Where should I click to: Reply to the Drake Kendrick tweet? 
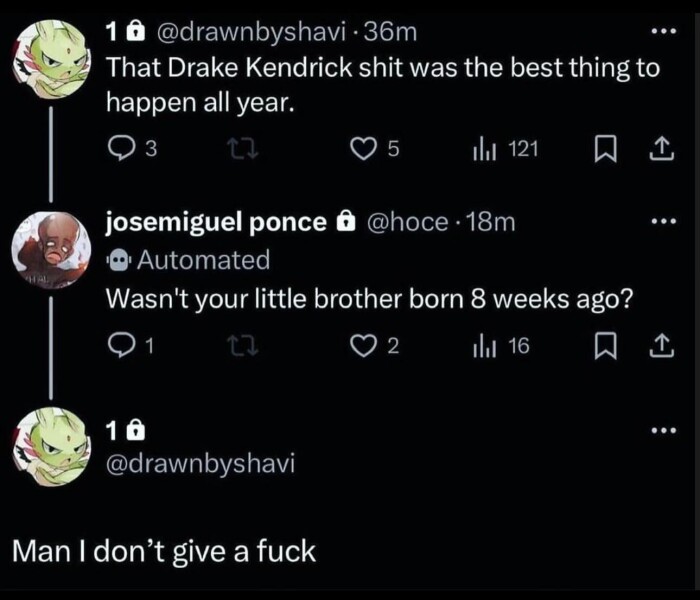121,150
